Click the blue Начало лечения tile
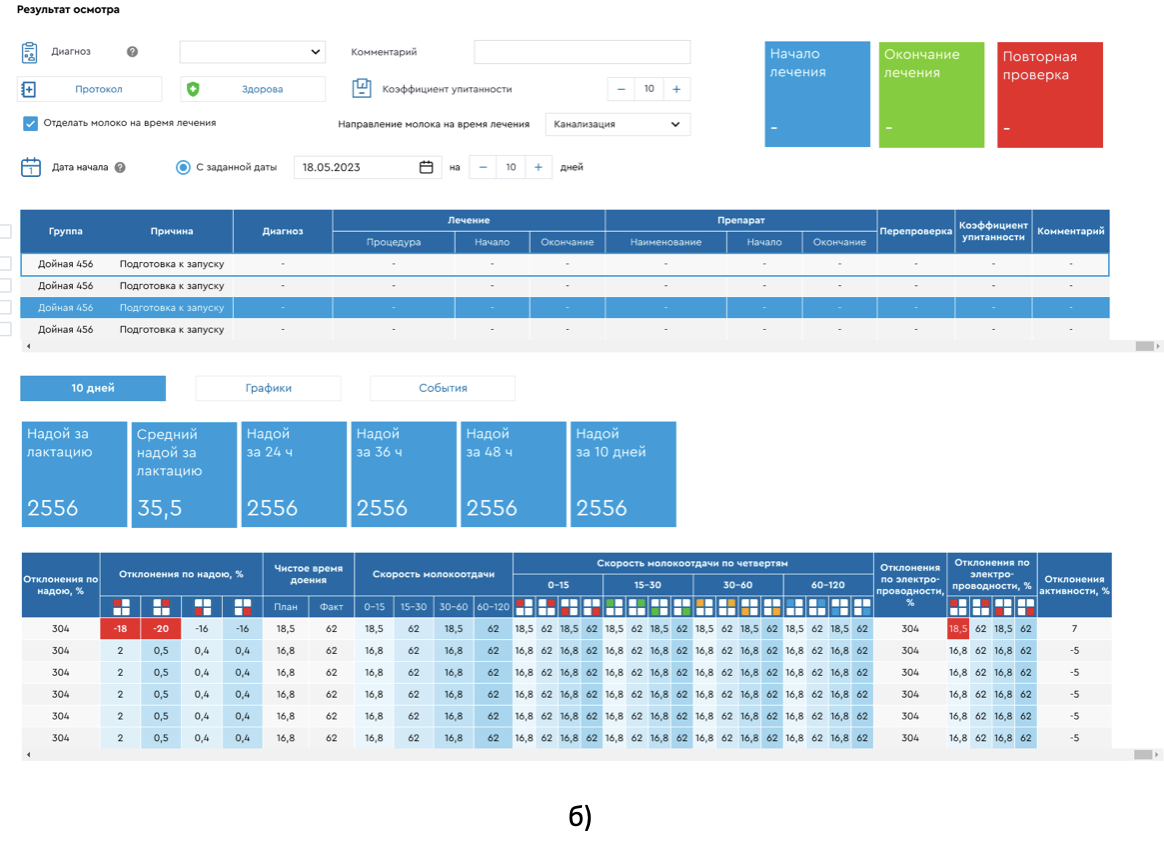This screenshot has height=848, width=1164. (x=817, y=94)
